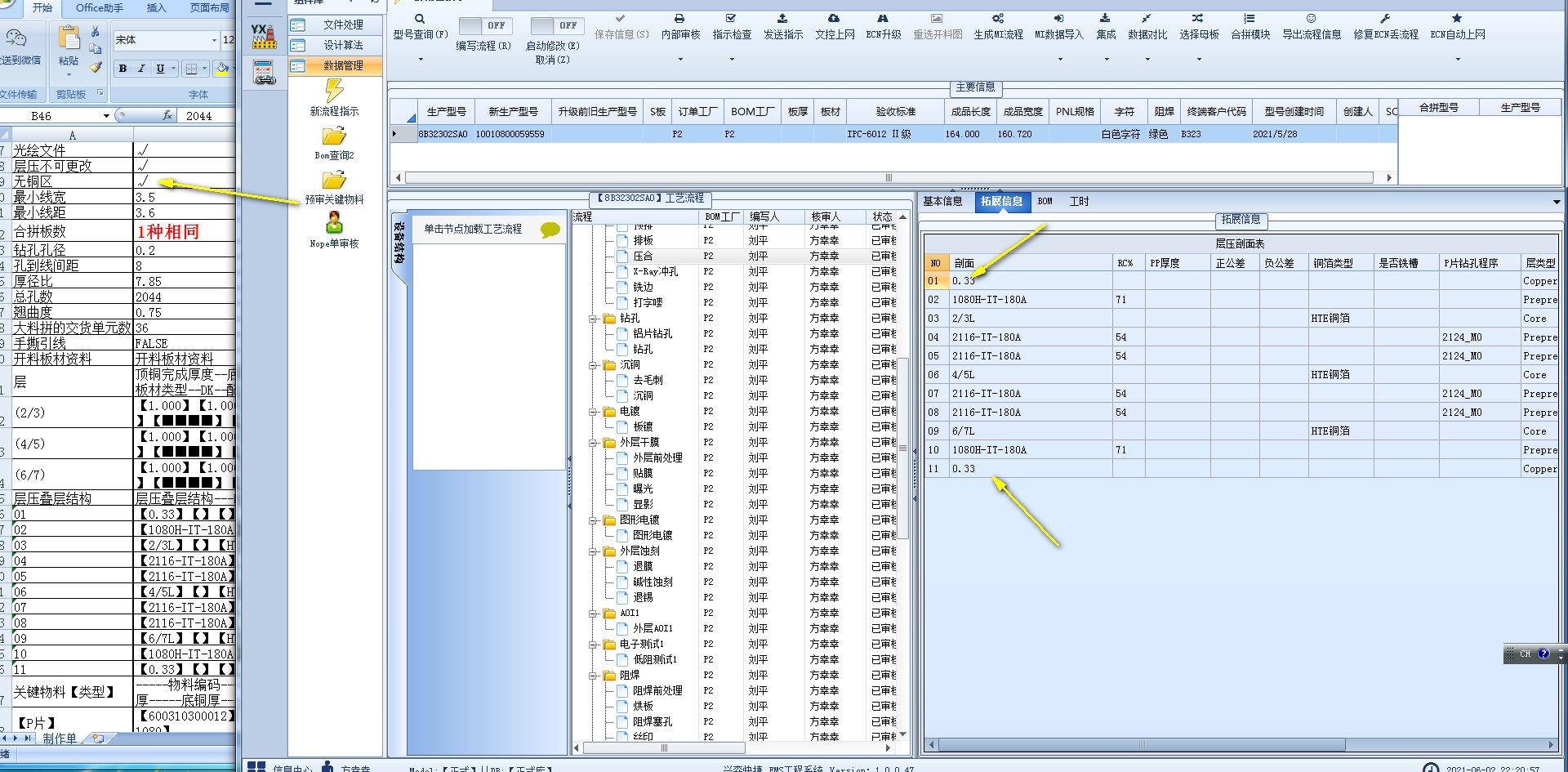Select the 数据管理 sidebar button
The height and width of the screenshot is (772, 1568).
[336, 65]
